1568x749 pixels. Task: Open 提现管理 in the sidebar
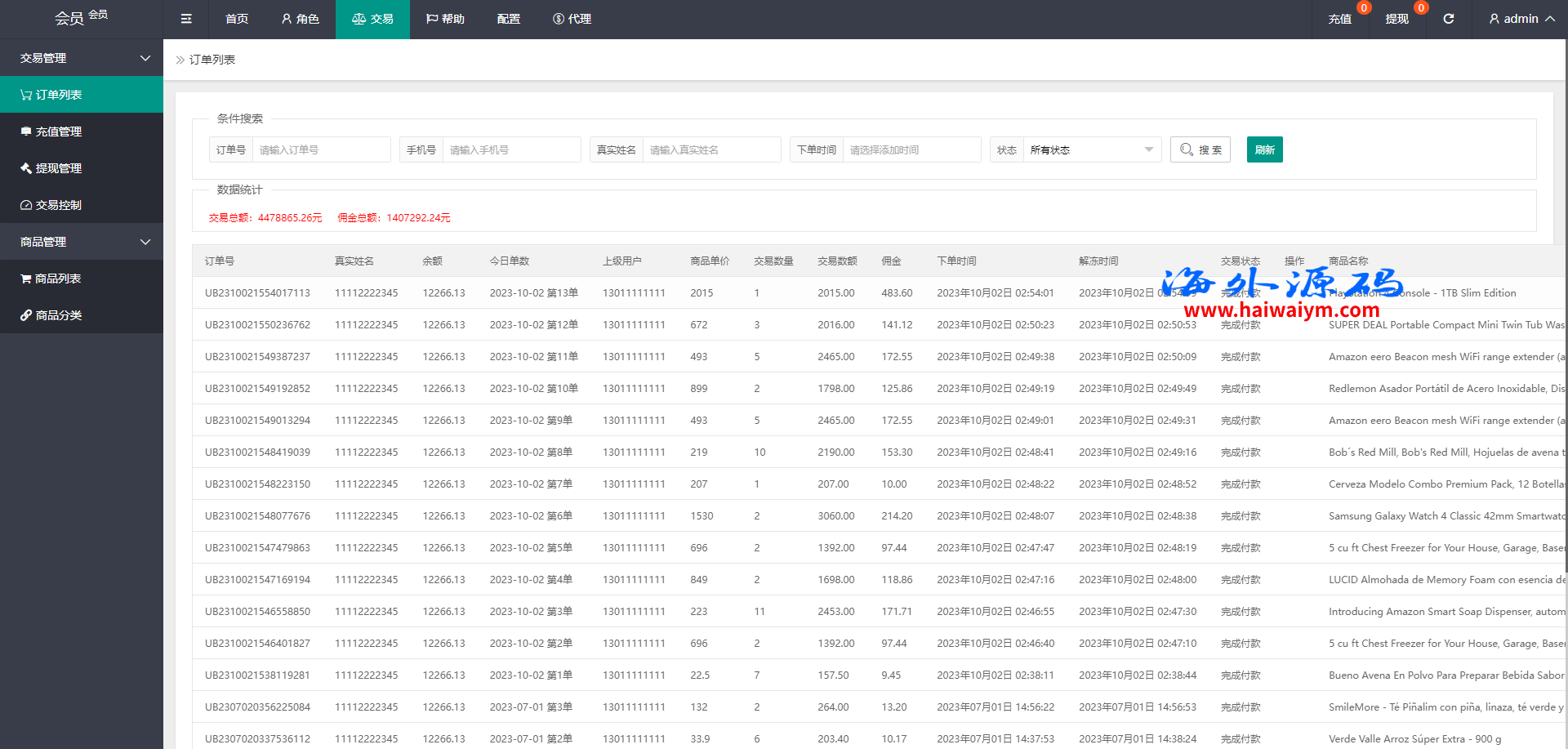(58, 168)
